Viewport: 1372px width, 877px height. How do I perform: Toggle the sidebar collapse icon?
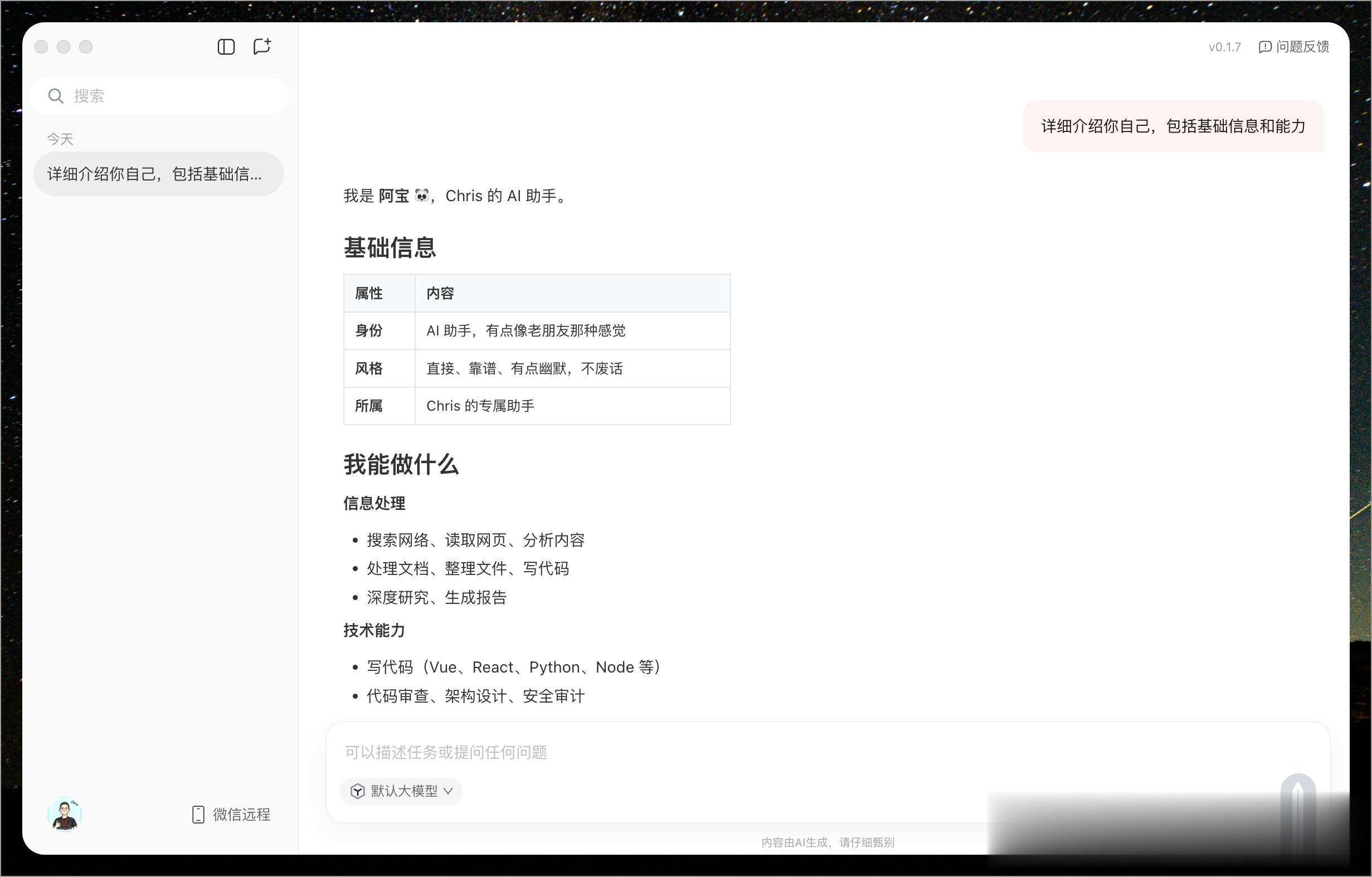[x=226, y=47]
